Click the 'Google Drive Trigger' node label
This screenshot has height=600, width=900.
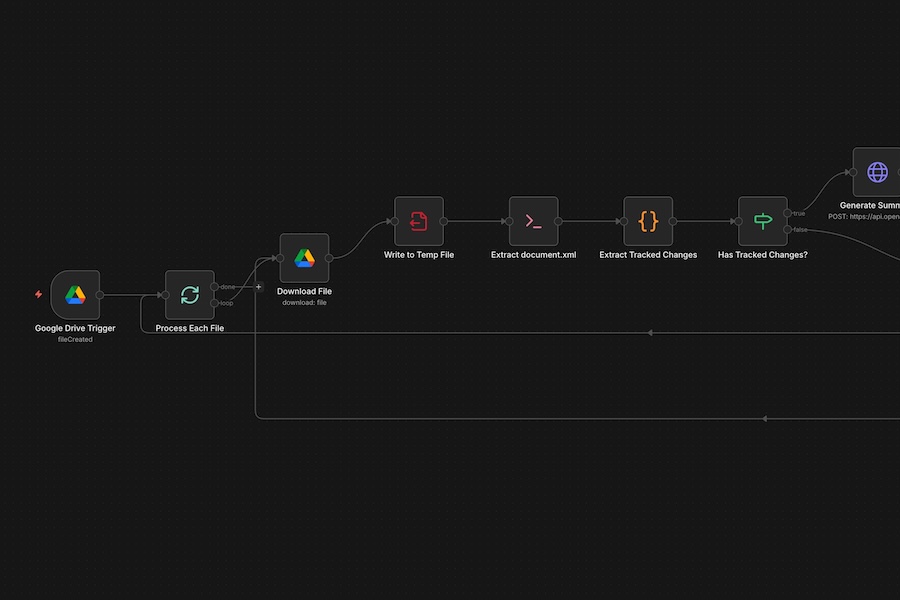[75, 328]
